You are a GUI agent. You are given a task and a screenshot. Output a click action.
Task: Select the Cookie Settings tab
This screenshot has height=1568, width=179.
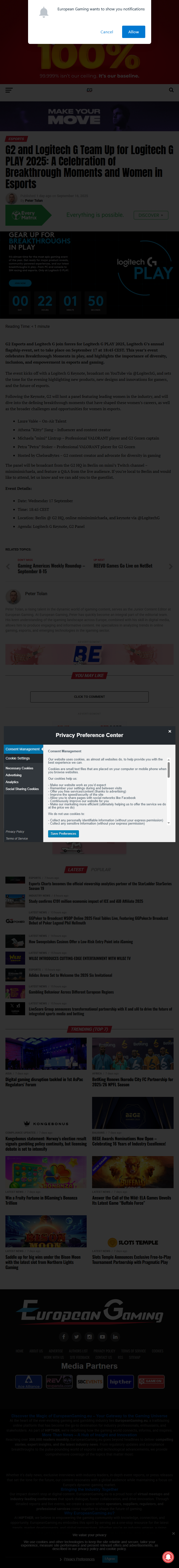18,758
